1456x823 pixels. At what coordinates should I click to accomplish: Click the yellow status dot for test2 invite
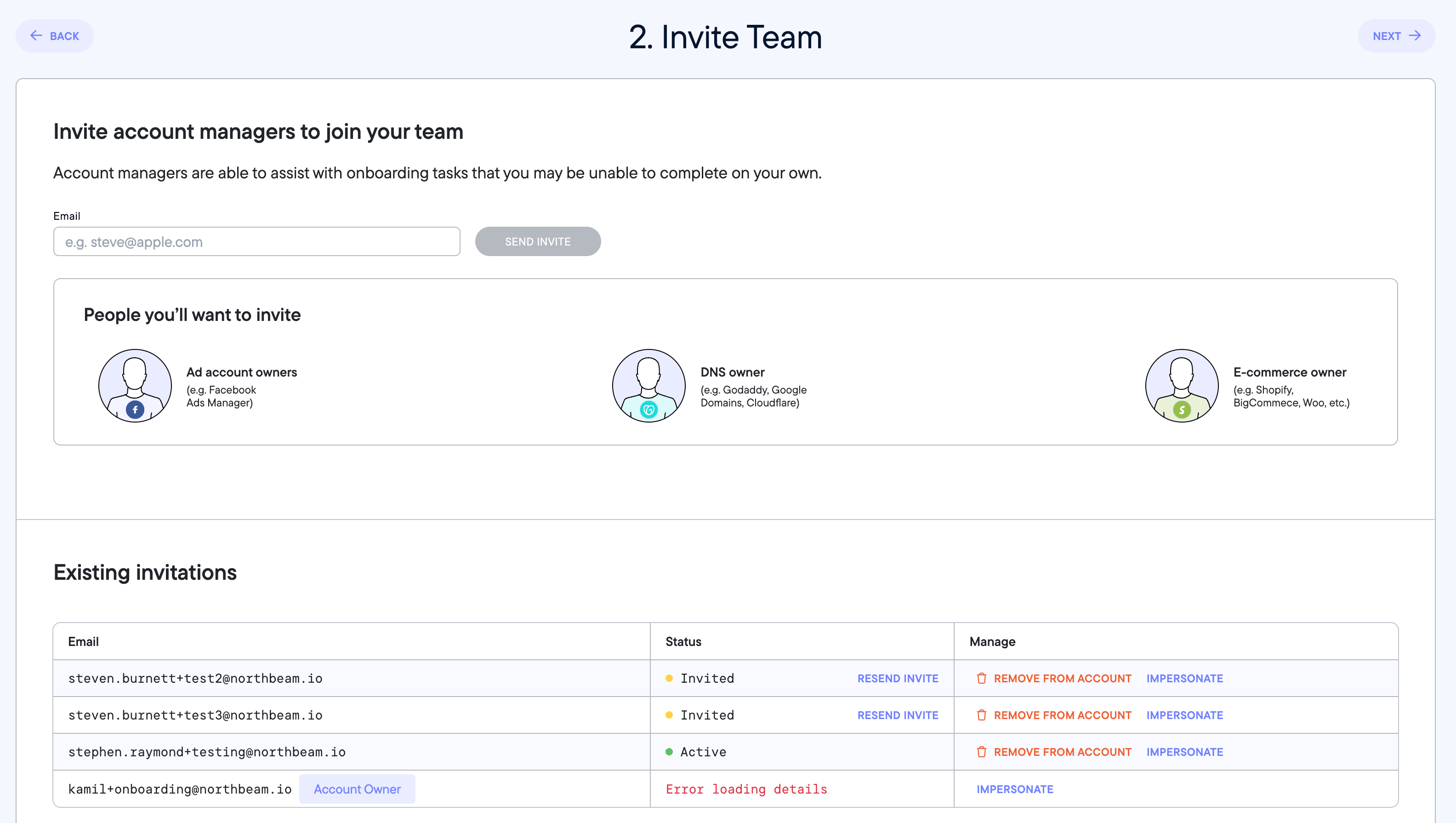[x=669, y=678]
